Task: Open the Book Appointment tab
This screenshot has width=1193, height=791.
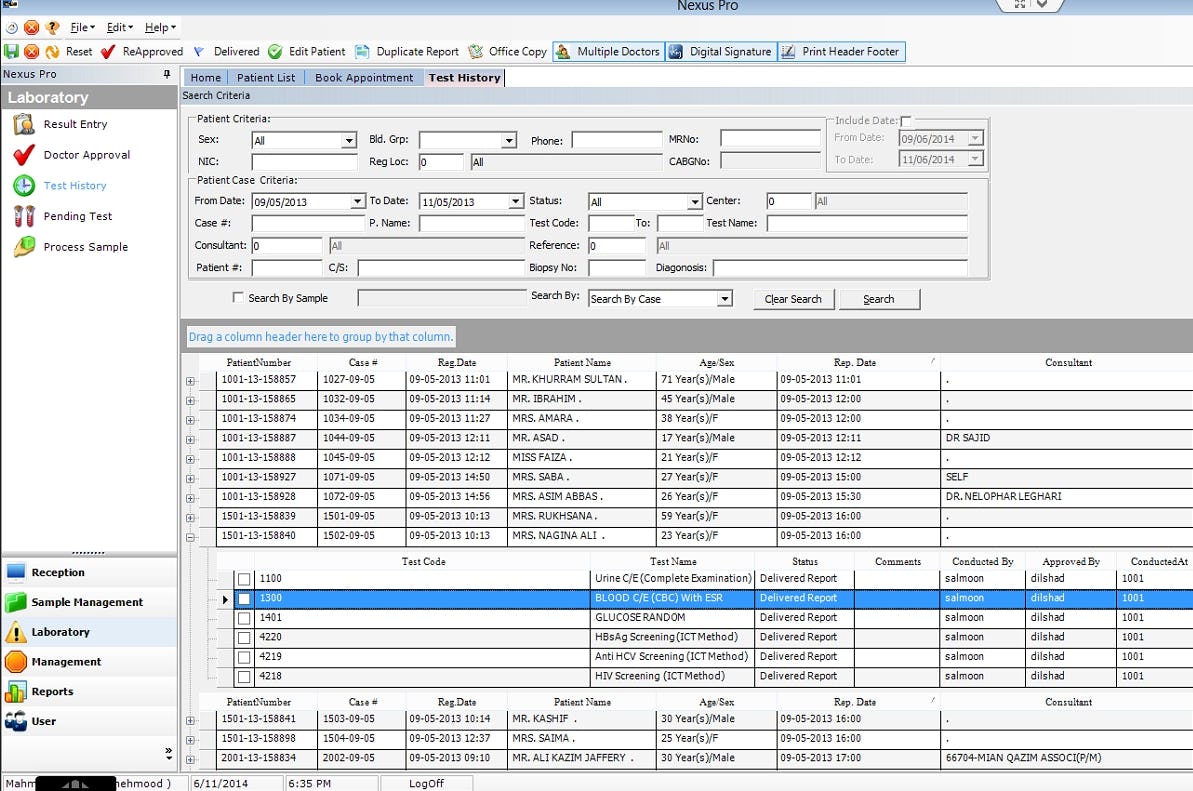Action: 364,77
